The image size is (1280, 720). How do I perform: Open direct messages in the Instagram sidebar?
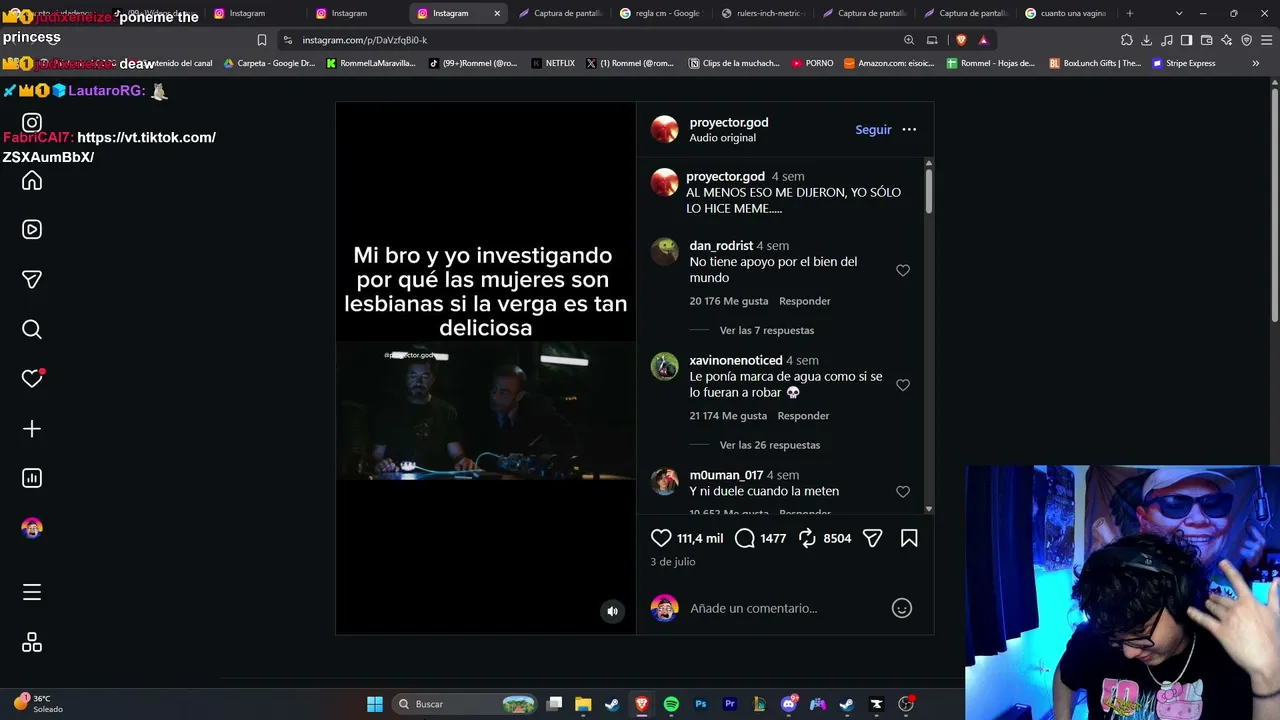tap(32, 279)
